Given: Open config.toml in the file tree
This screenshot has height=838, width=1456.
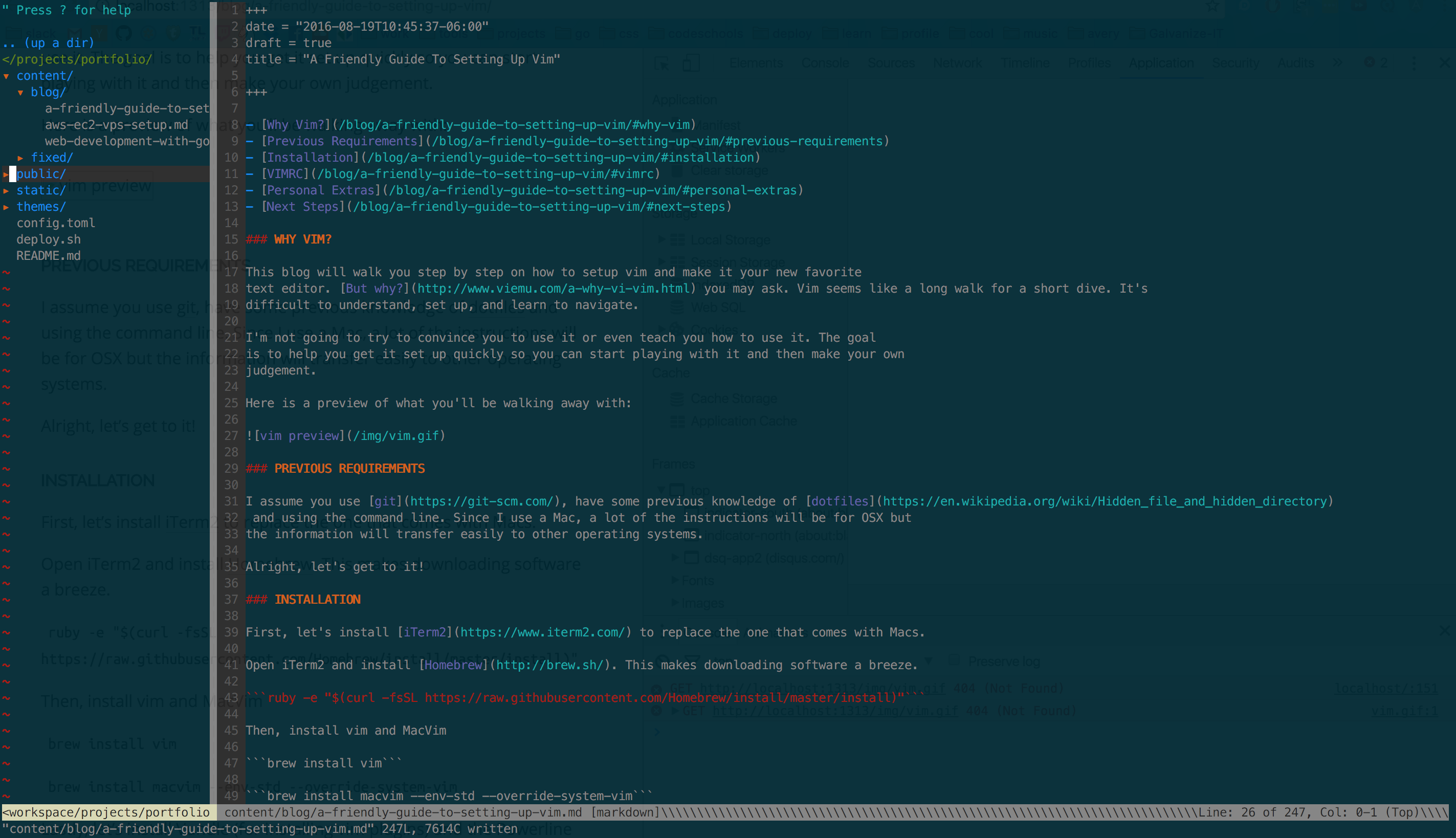Looking at the screenshot, I should [x=56, y=223].
